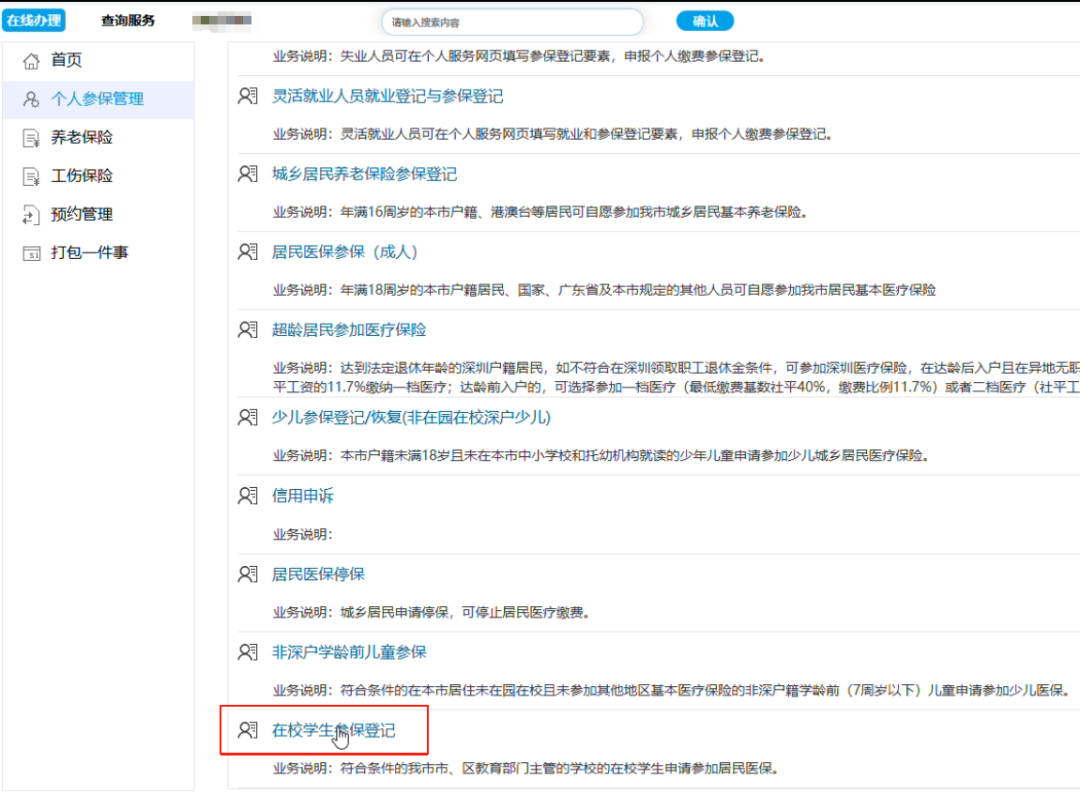Open 居民医保参保（成人） link
The width and height of the screenshot is (1080, 794).
tap(344, 252)
